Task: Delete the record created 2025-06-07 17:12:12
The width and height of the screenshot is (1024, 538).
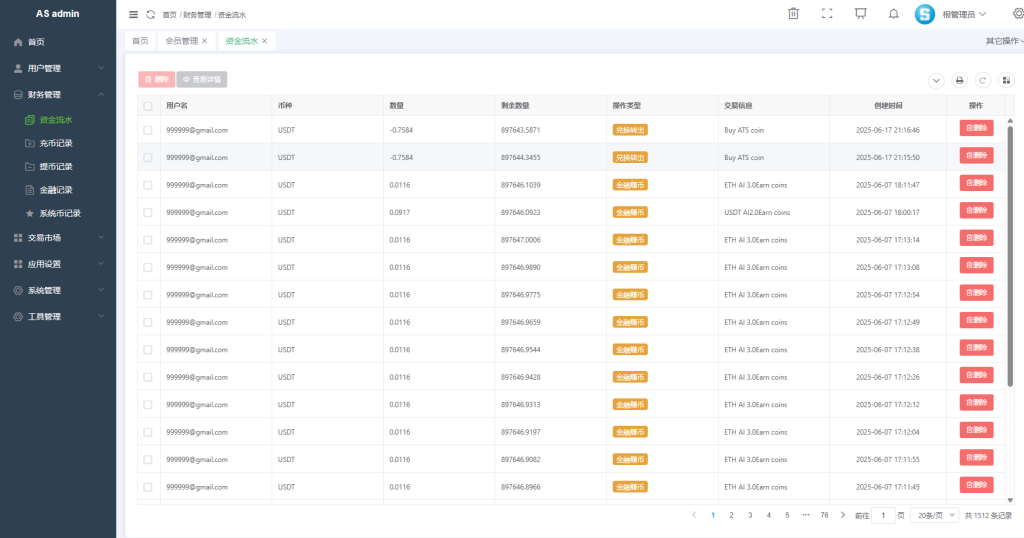Action: click(976, 402)
